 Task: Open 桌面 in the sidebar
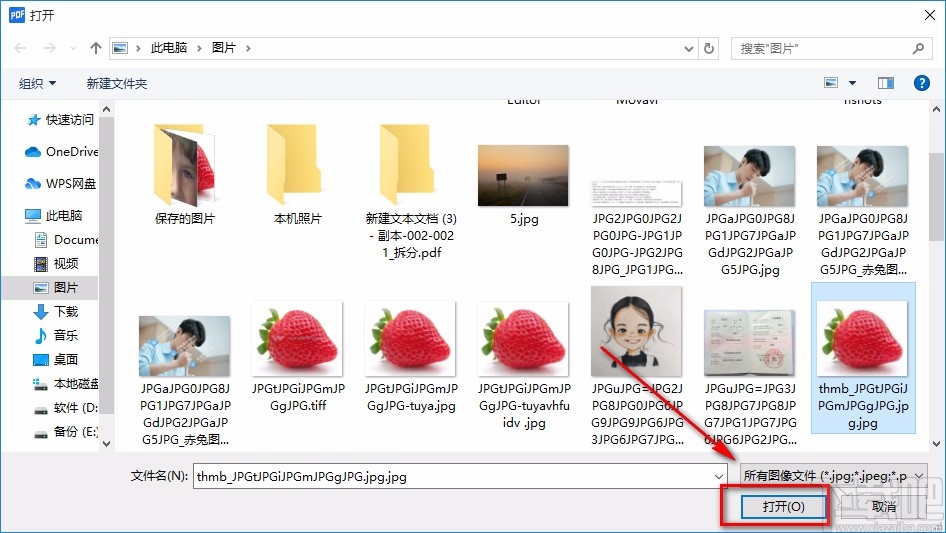point(56,359)
